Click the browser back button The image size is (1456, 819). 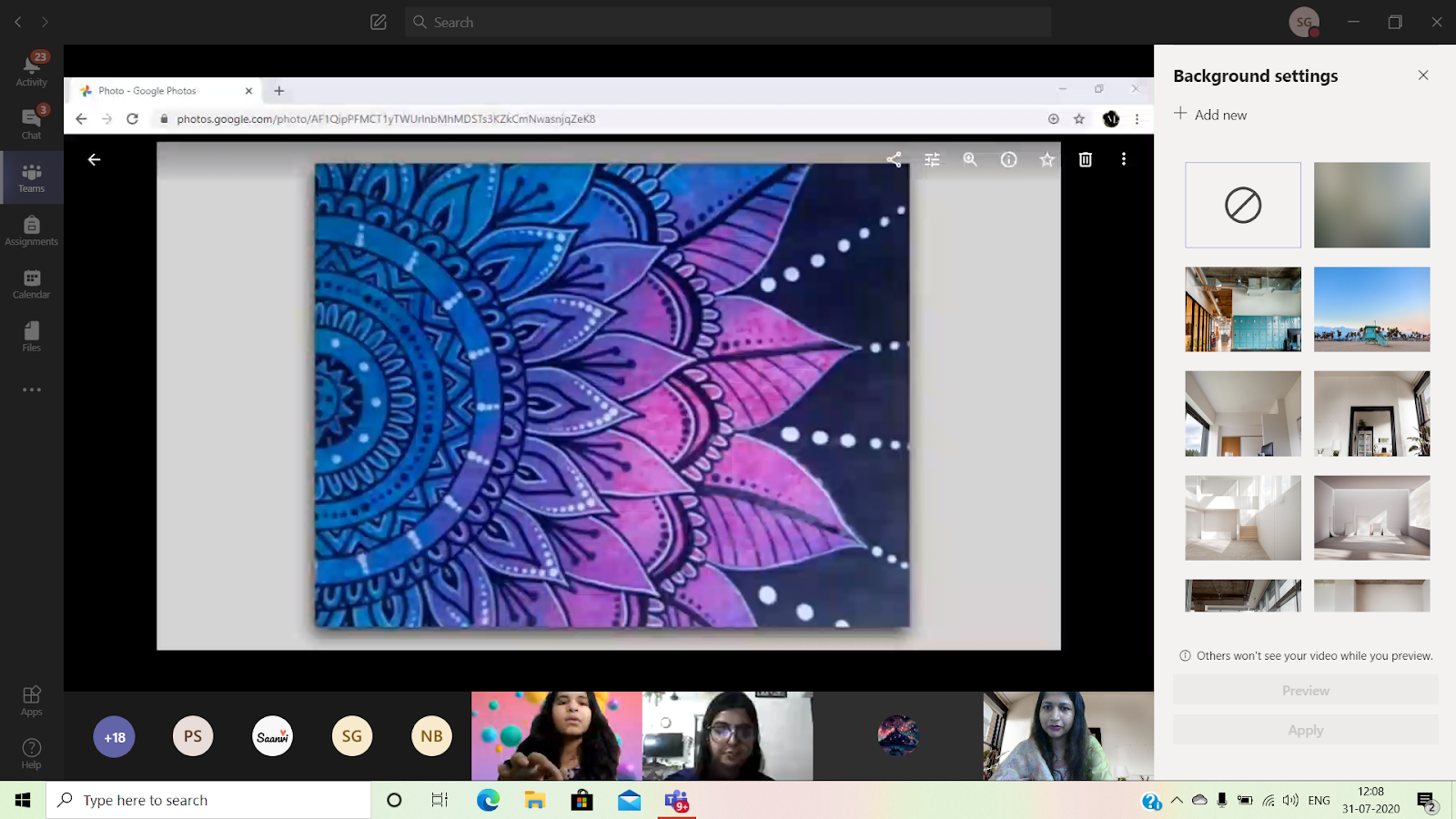tap(81, 118)
